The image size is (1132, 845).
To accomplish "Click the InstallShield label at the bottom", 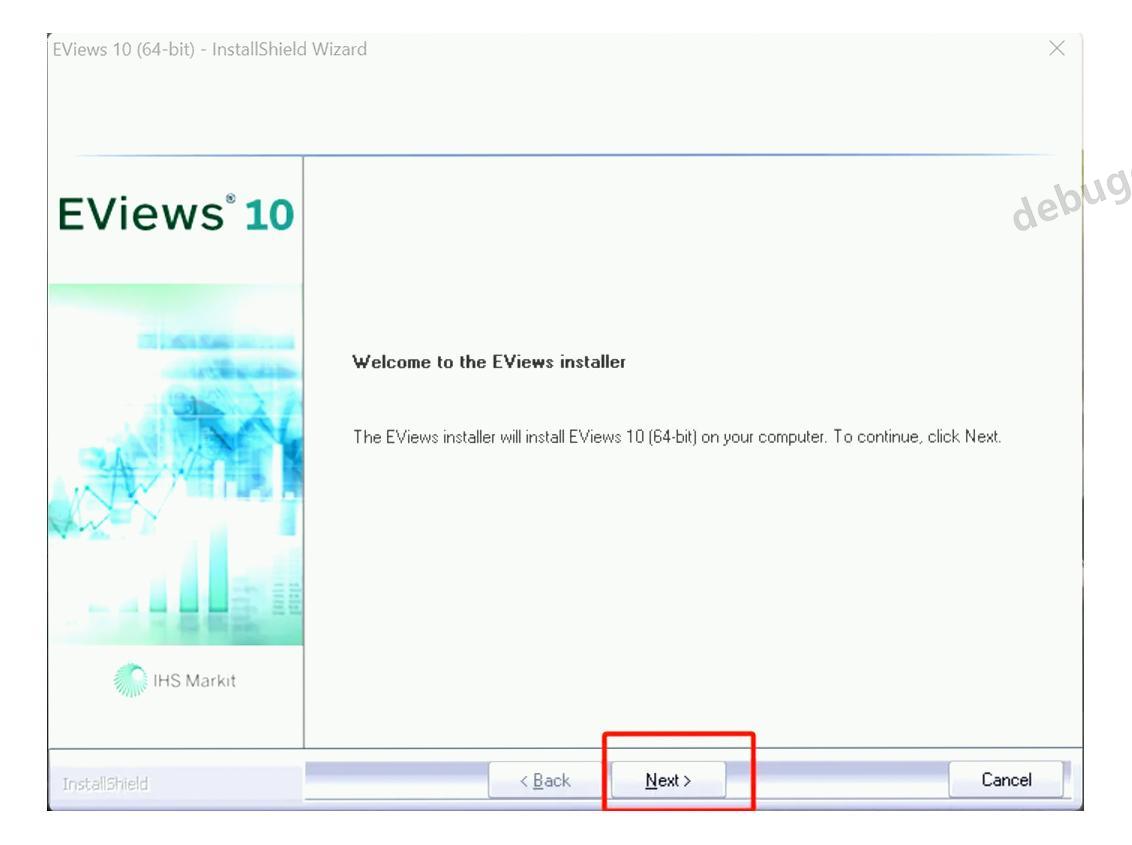I will [105, 784].
